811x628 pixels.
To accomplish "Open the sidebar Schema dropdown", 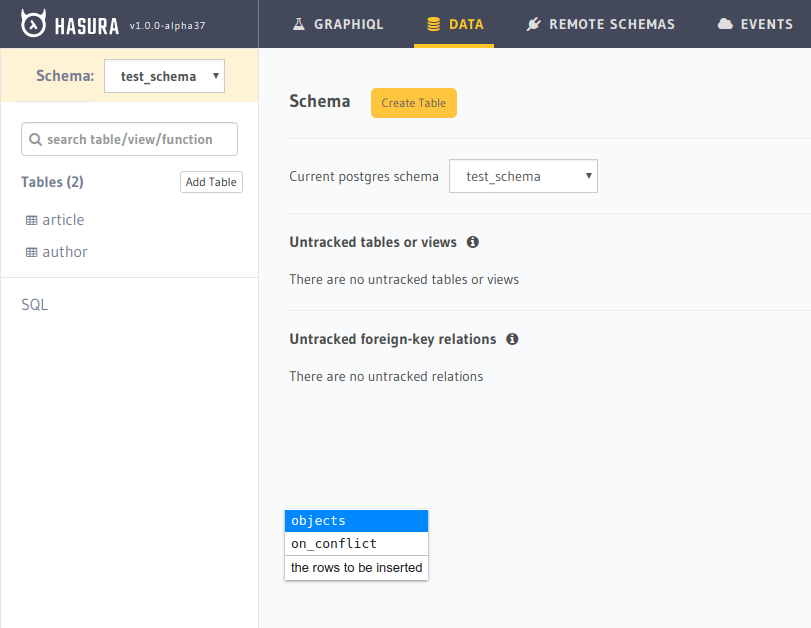I will tap(164, 76).
